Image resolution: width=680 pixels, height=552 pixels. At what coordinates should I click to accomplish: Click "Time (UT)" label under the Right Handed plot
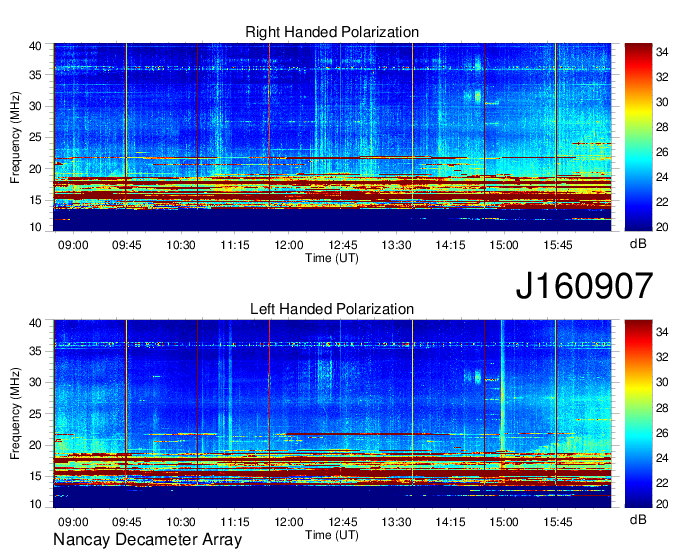[332, 258]
